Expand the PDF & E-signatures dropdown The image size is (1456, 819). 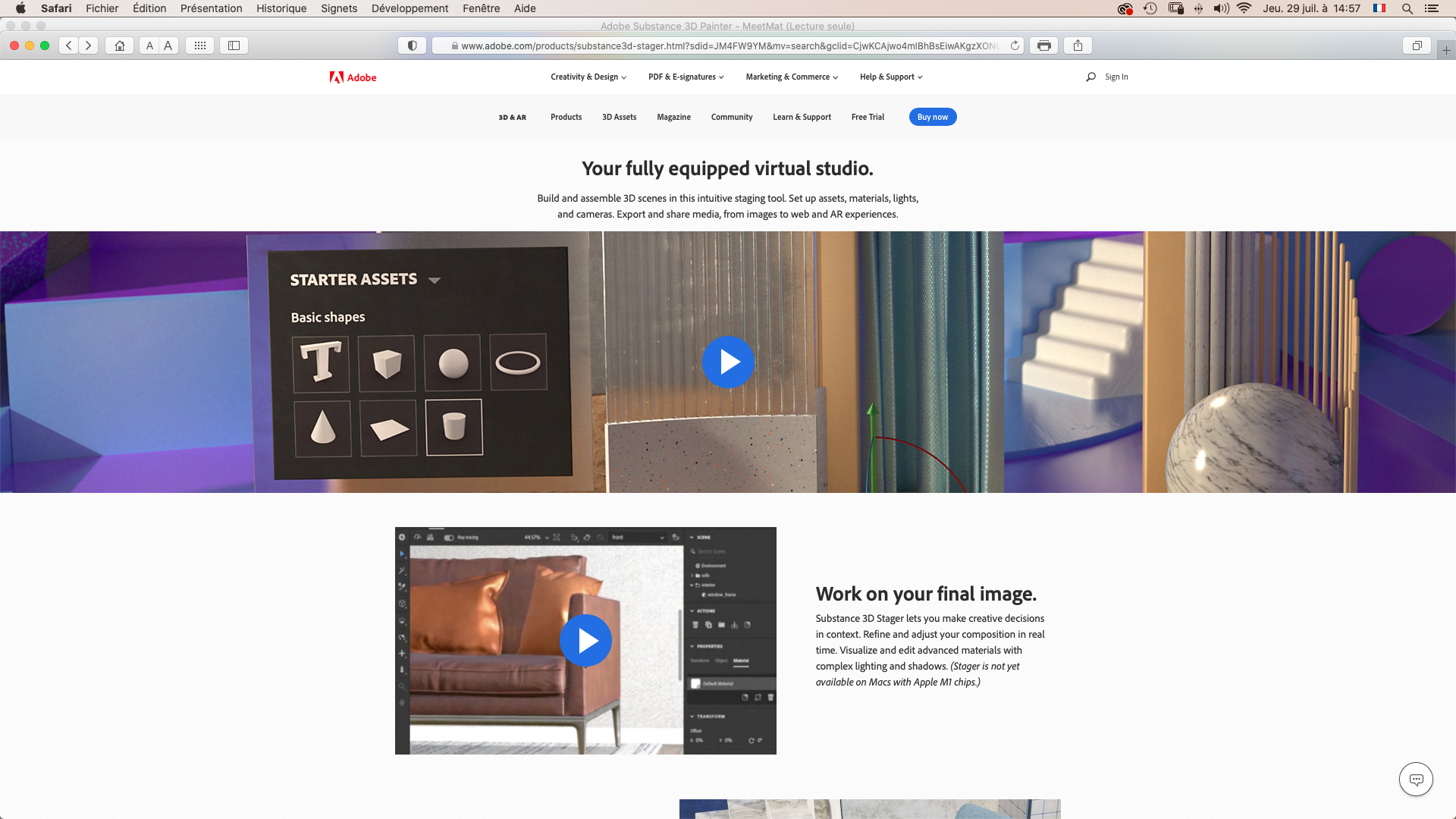tap(686, 77)
